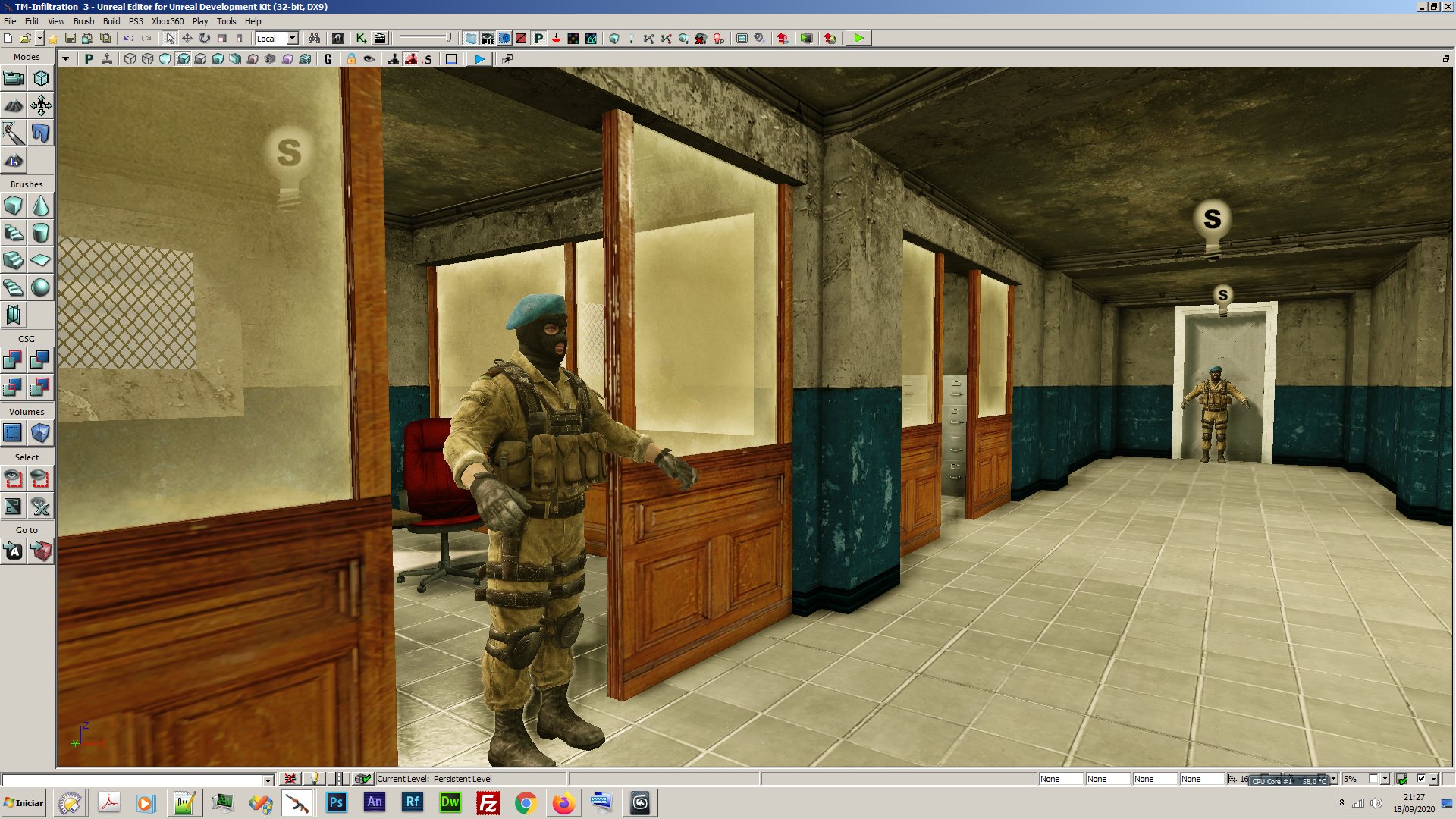Screen dimensions: 1456x819
Task: Click the green Play level button
Action: click(x=858, y=38)
